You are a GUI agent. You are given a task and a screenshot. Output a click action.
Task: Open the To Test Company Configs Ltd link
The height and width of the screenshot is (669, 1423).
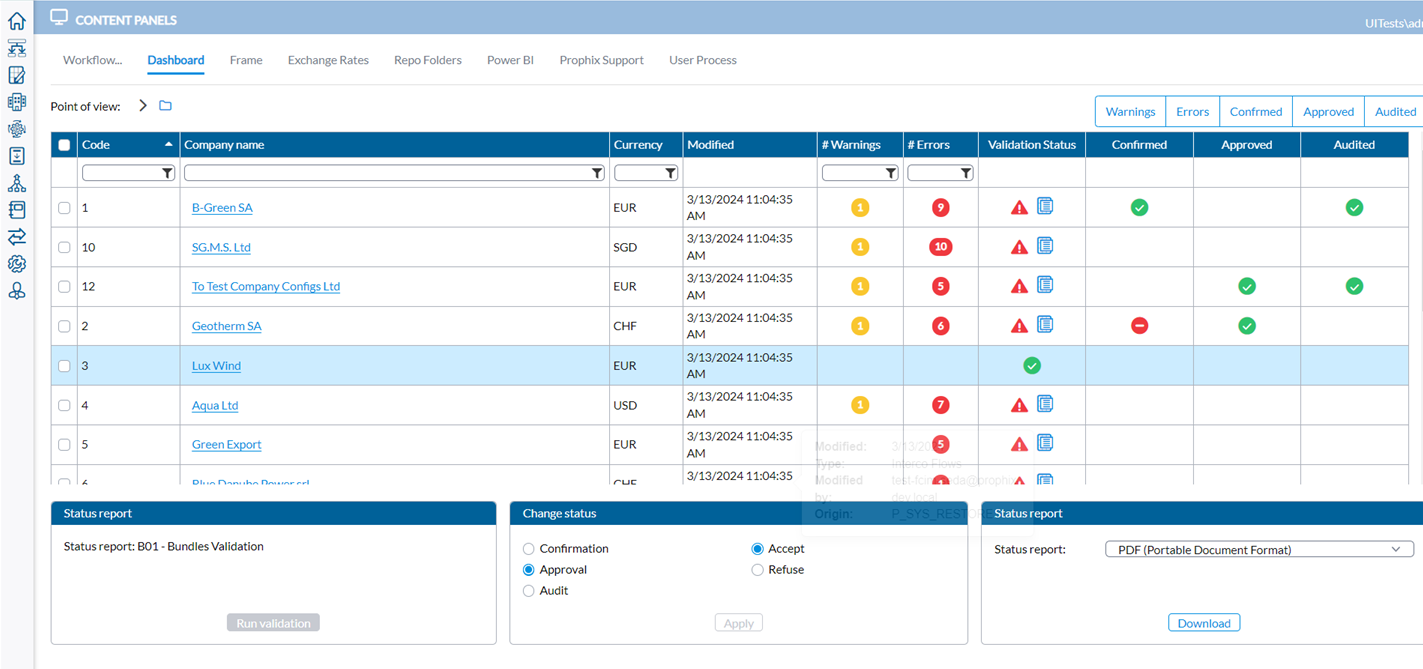265,287
